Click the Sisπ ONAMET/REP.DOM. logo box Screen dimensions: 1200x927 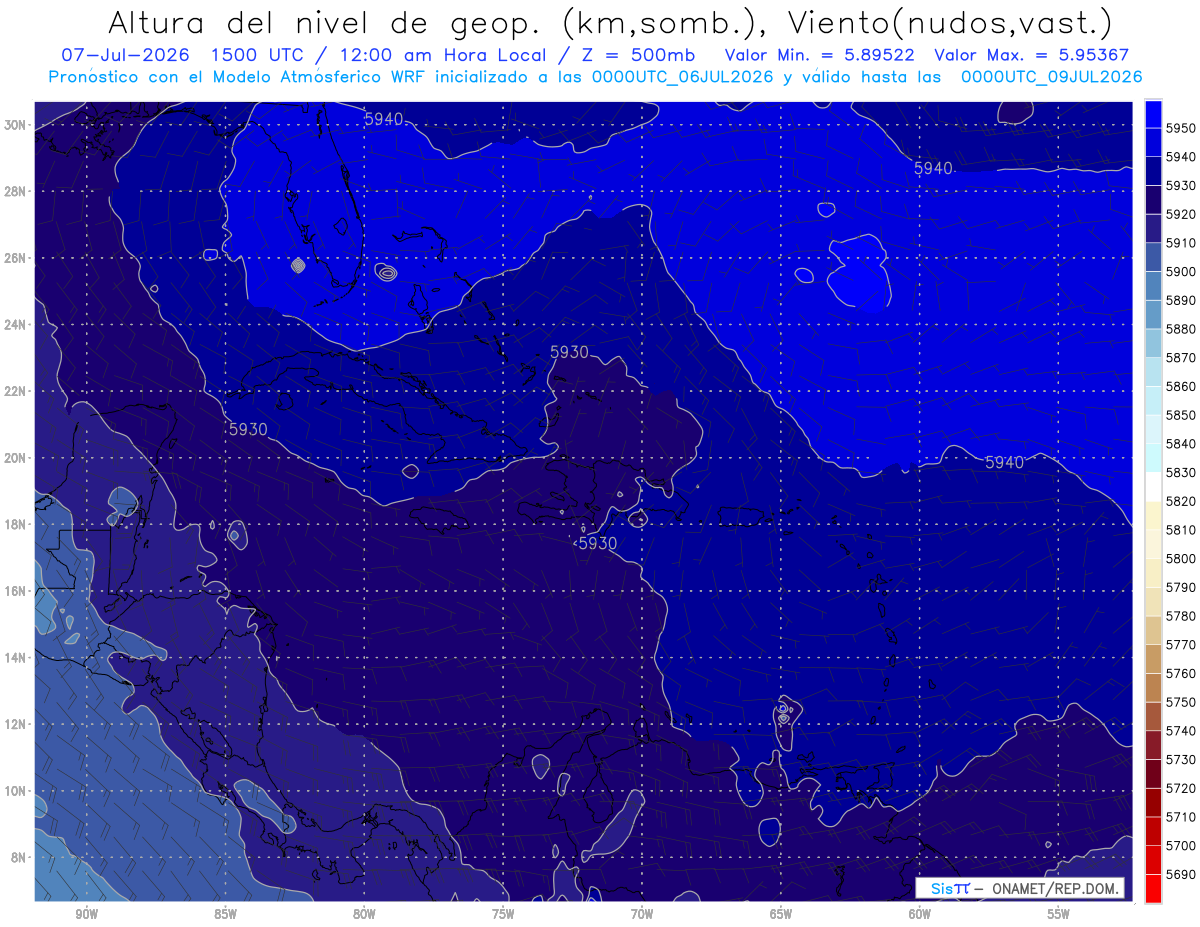(1020, 888)
